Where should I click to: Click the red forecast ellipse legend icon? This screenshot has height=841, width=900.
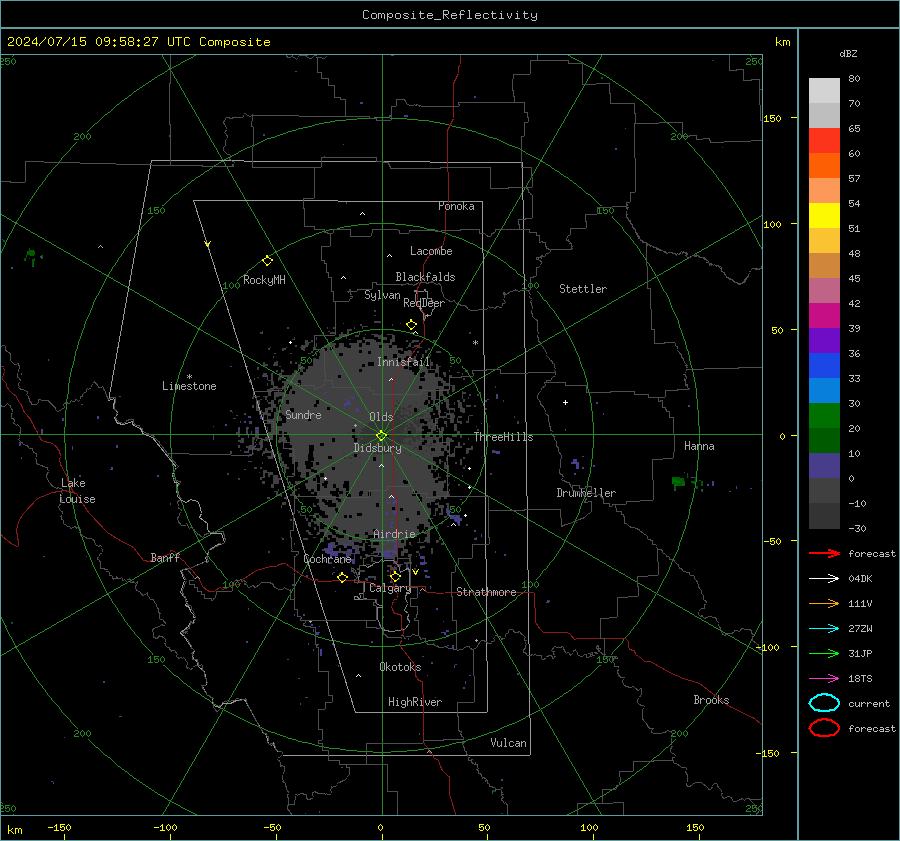pyautogui.click(x=824, y=728)
